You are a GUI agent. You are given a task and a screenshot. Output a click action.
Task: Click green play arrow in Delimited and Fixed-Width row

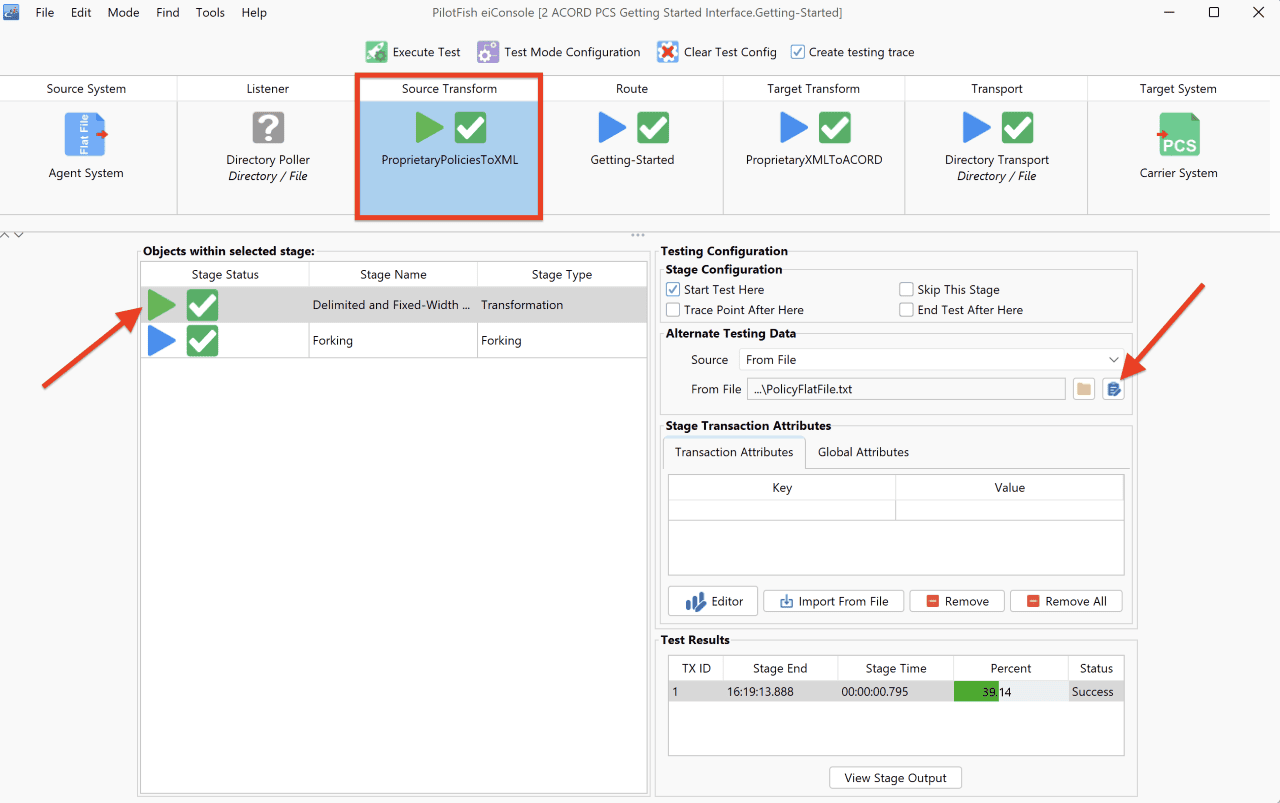[x=162, y=305]
